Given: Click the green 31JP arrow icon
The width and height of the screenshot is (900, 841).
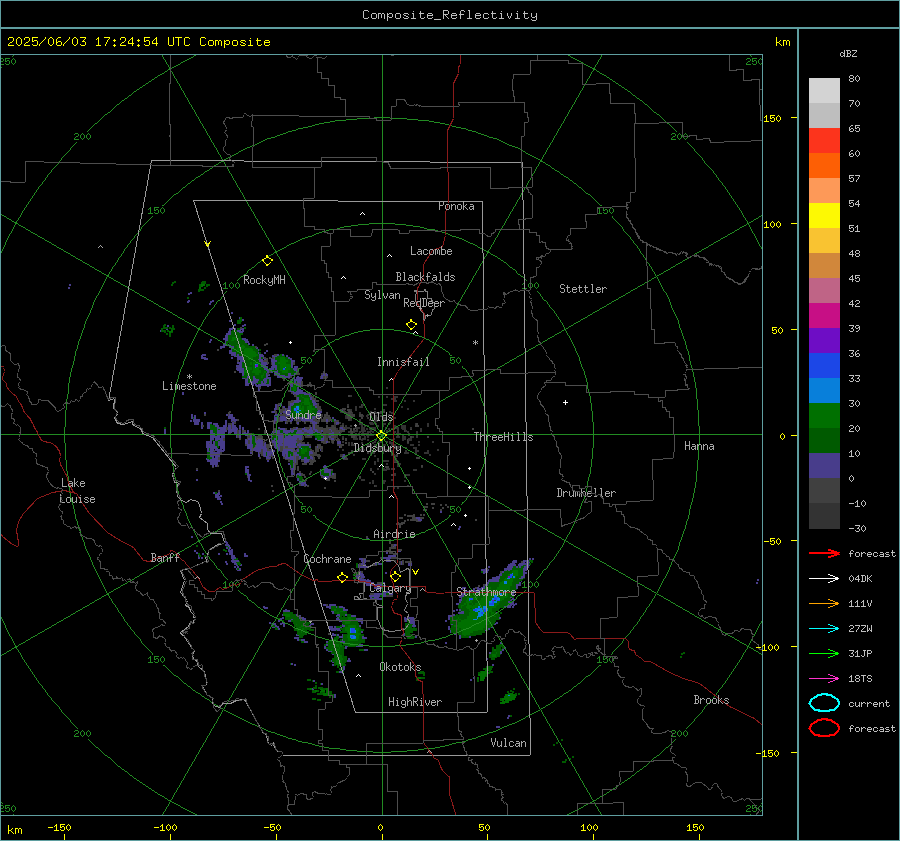Looking at the screenshot, I should tap(824, 653).
